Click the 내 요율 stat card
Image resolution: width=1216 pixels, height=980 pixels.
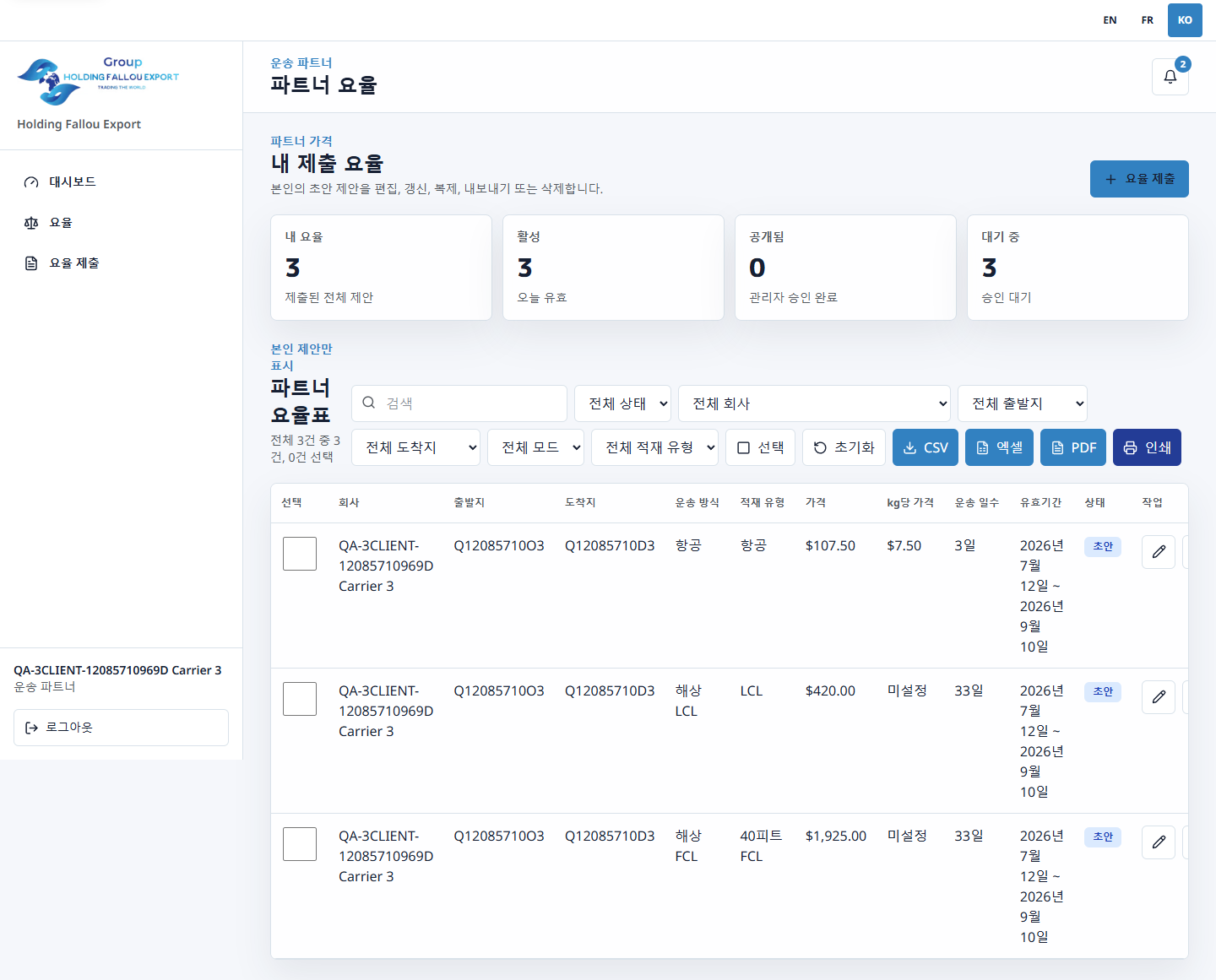(381, 268)
